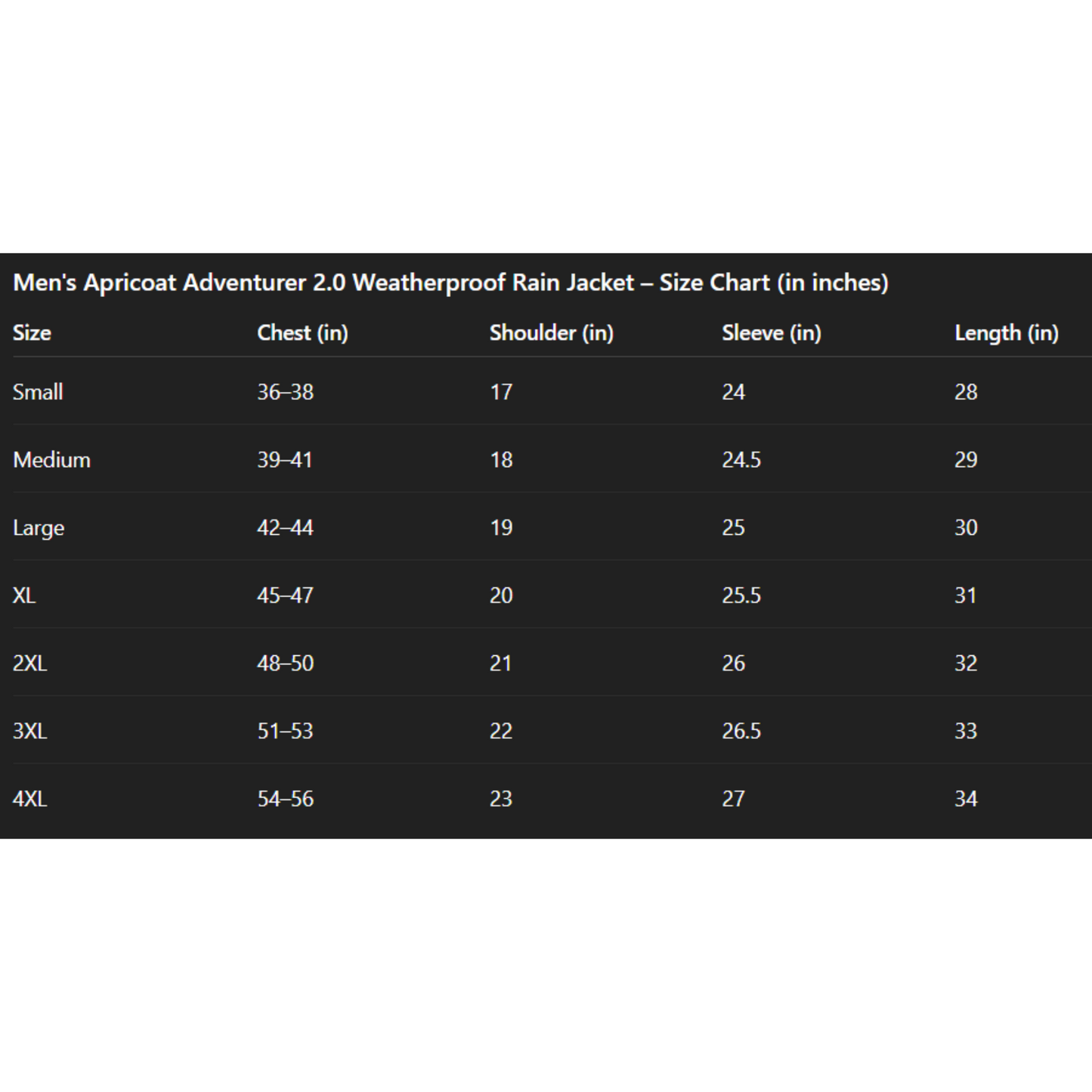Select the 25.5 sleeve value for XL
The height and width of the screenshot is (1092, 1092).
[x=741, y=595]
